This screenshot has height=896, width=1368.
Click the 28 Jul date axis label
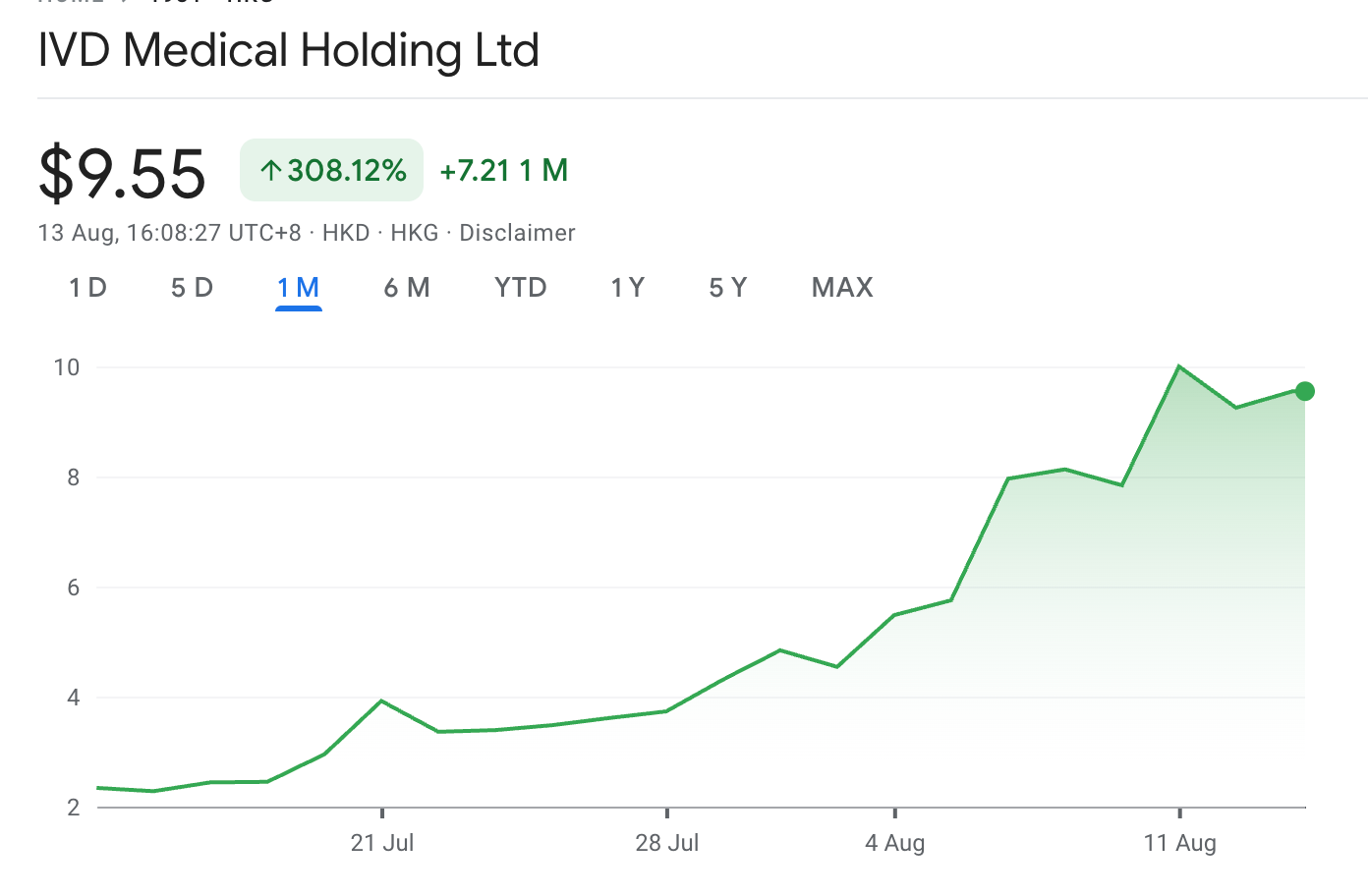pos(667,843)
